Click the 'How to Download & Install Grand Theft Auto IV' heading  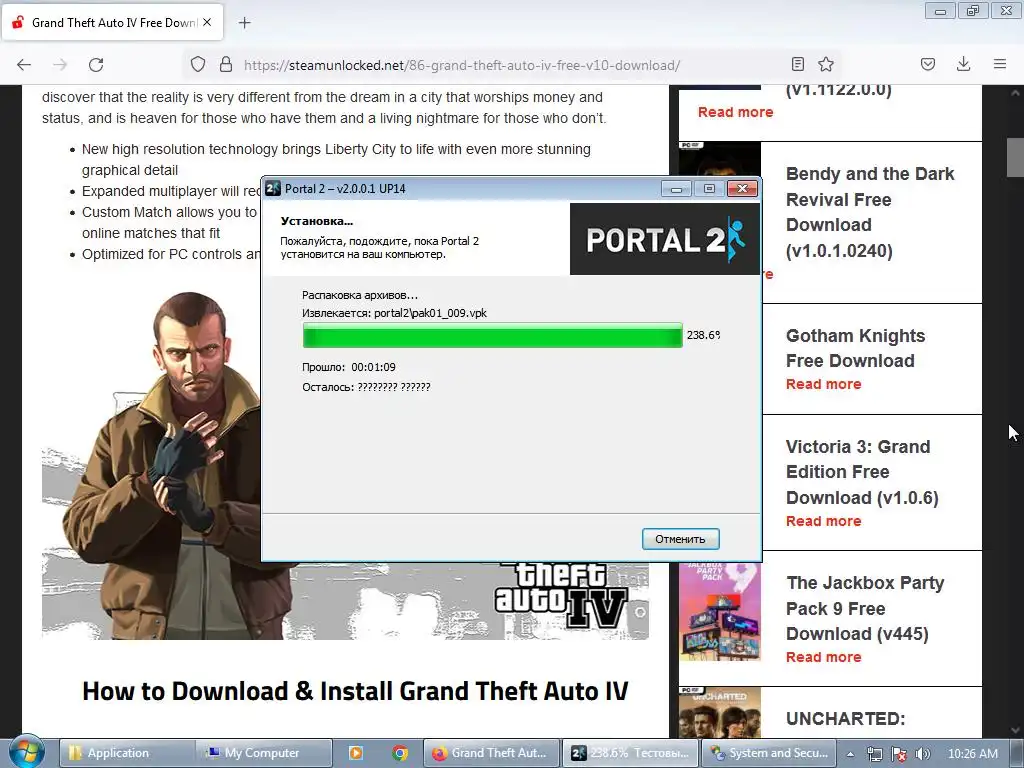[x=355, y=691]
